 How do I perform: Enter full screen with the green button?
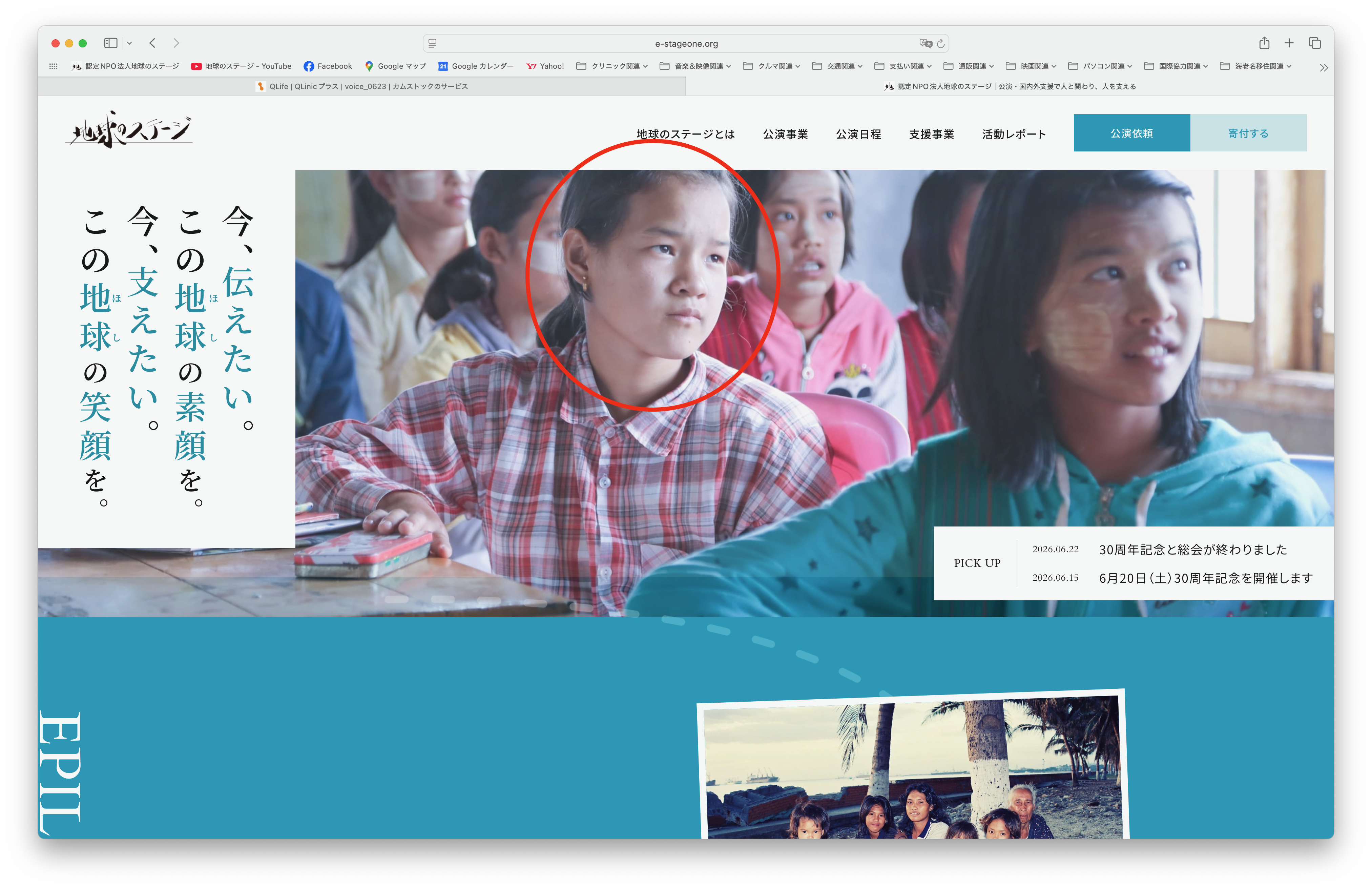(x=82, y=43)
